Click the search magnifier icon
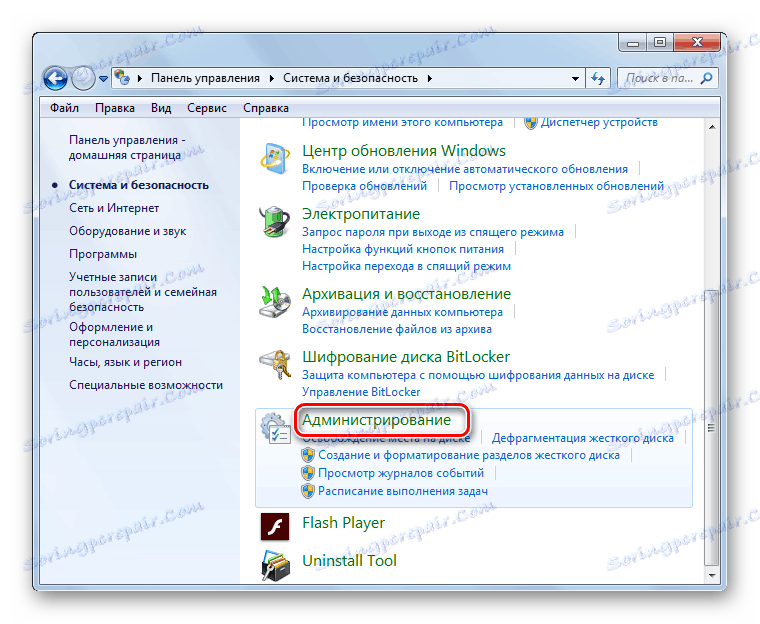Image resolution: width=760 pixels, height=624 pixels. [706, 78]
